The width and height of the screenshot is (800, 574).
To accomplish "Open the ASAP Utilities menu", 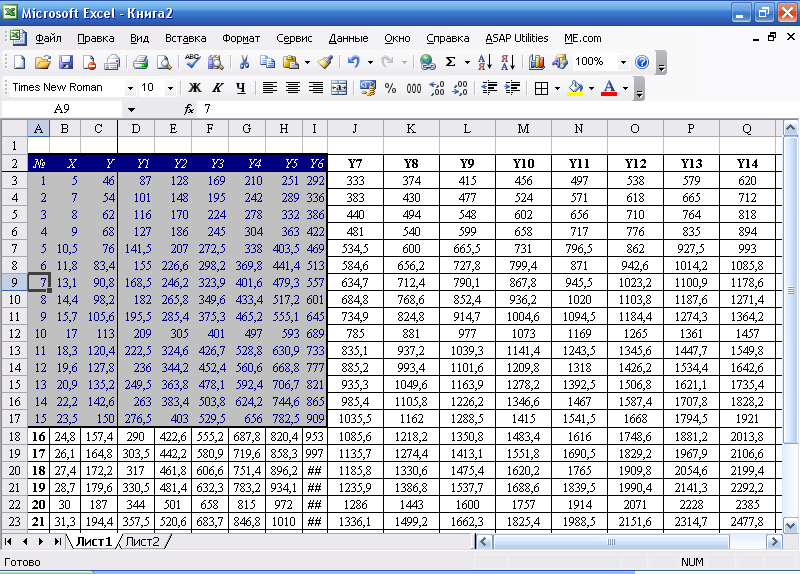I will tap(517, 38).
